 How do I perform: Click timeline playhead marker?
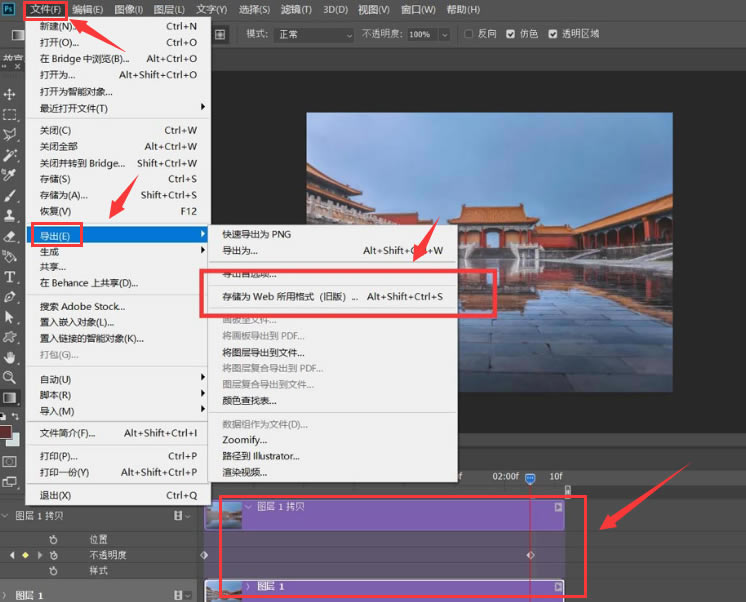530,478
